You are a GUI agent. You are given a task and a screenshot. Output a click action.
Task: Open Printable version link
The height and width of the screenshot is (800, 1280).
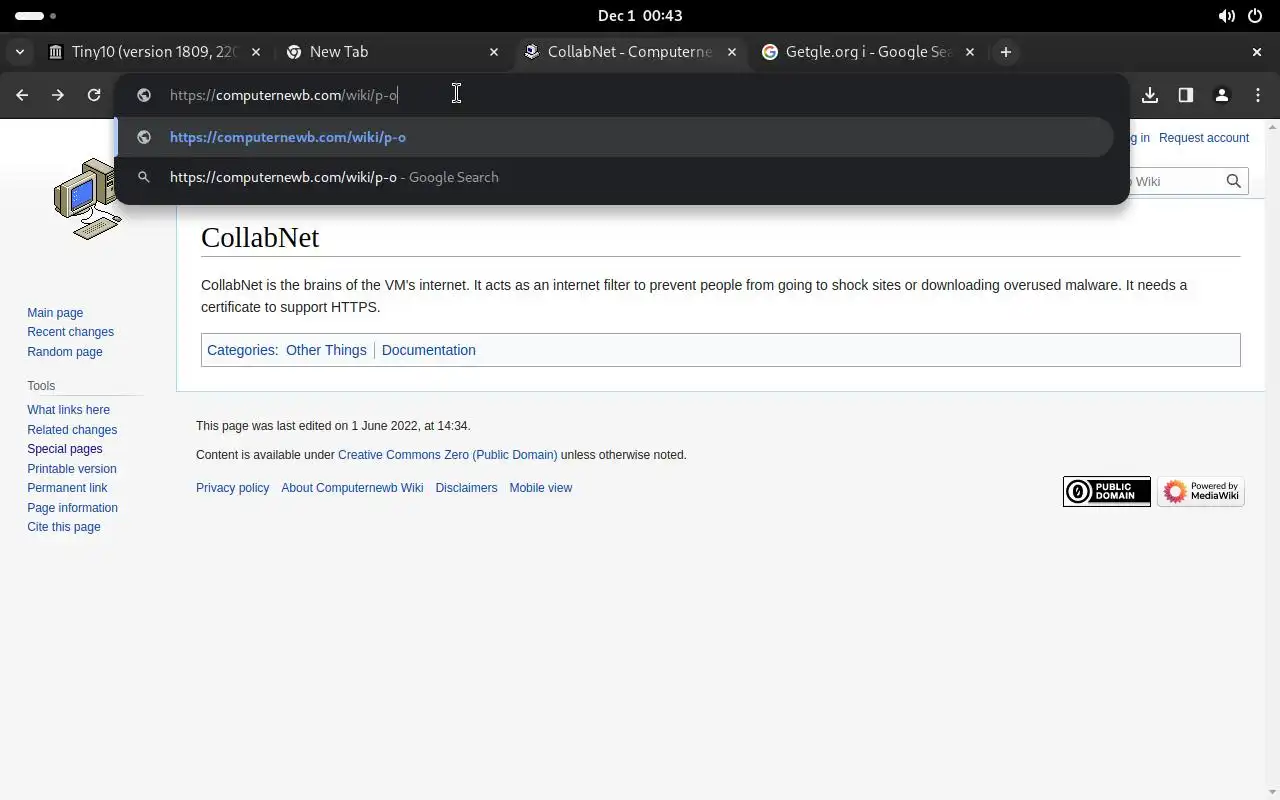(72, 469)
